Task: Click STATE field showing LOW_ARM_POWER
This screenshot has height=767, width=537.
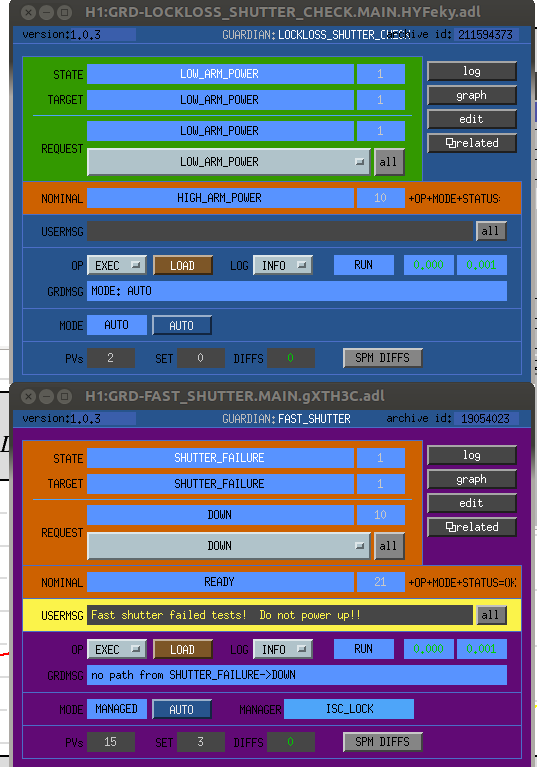Action: coord(220,74)
